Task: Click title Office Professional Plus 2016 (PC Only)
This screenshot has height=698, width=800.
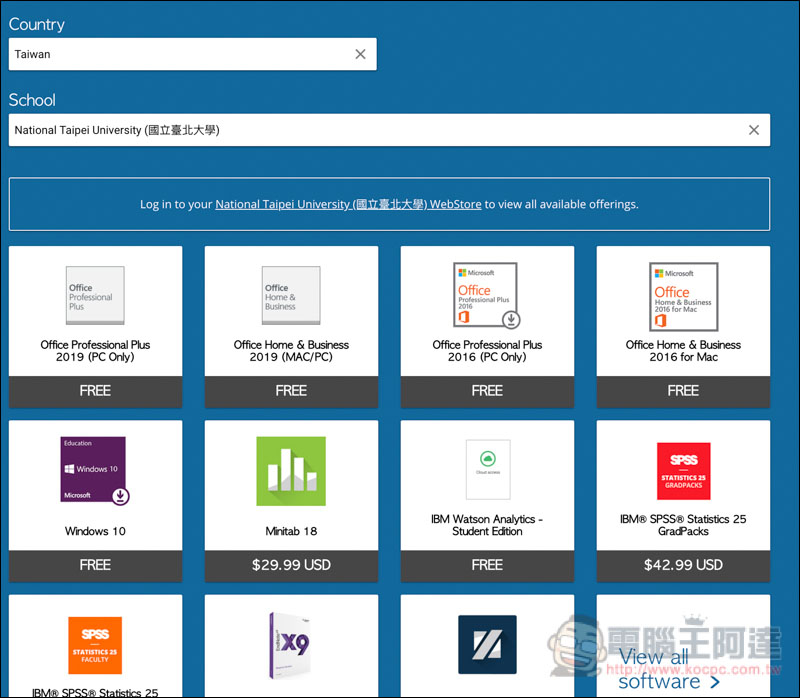Action: point(487,351)
